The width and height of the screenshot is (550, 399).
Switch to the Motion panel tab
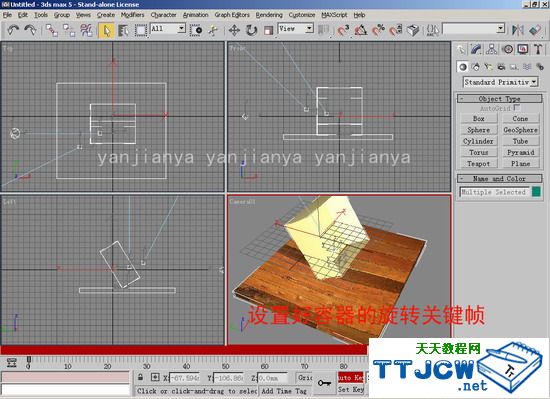point(508,49)
